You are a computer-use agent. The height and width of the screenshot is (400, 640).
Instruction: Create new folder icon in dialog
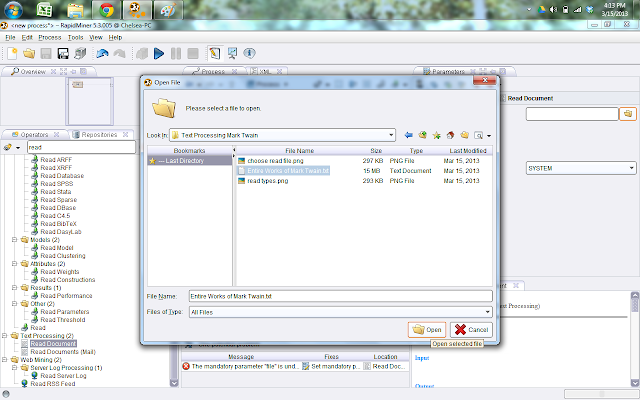(464, 135)
